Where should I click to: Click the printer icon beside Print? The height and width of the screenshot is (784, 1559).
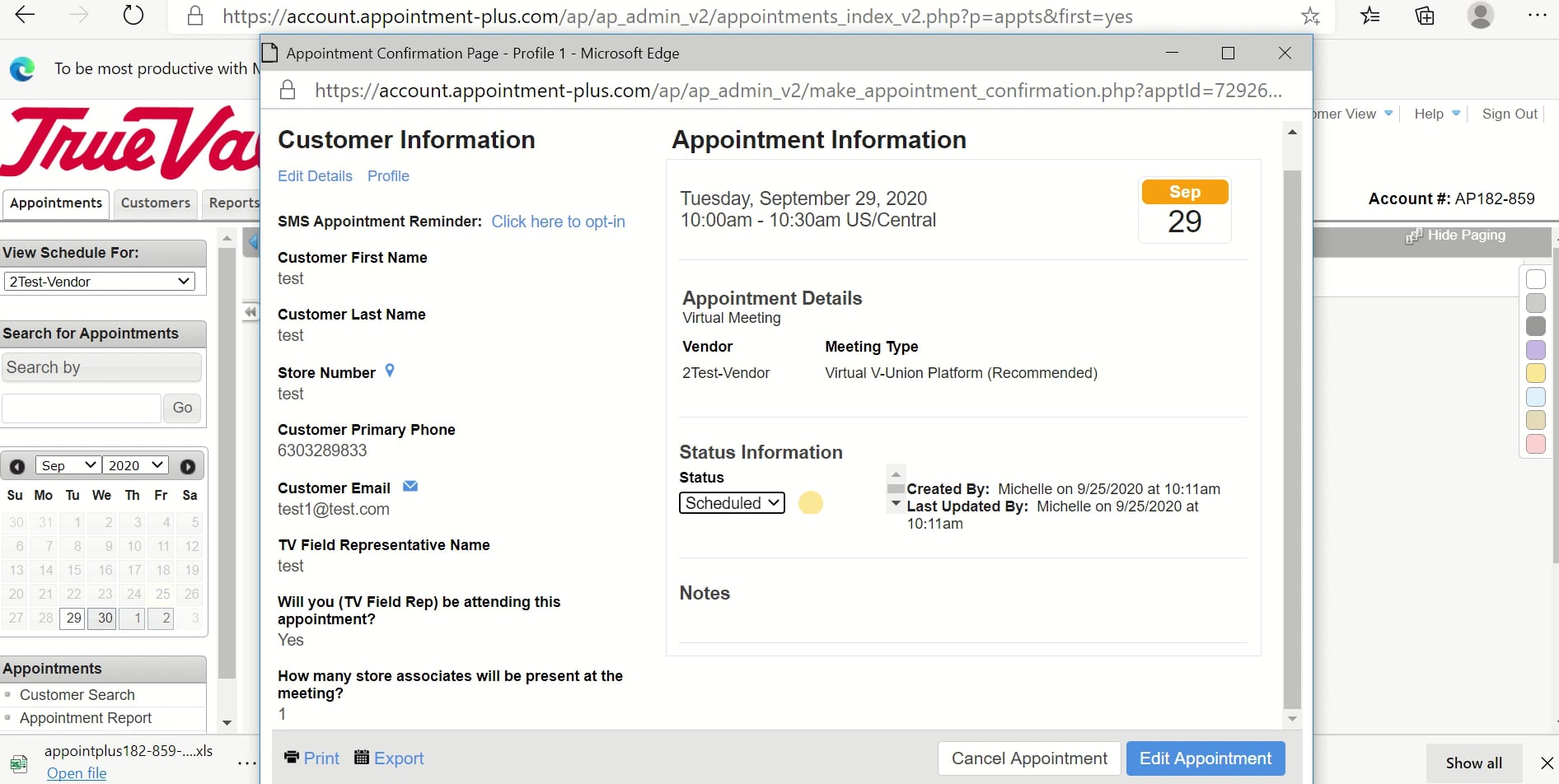click(292, 757)
